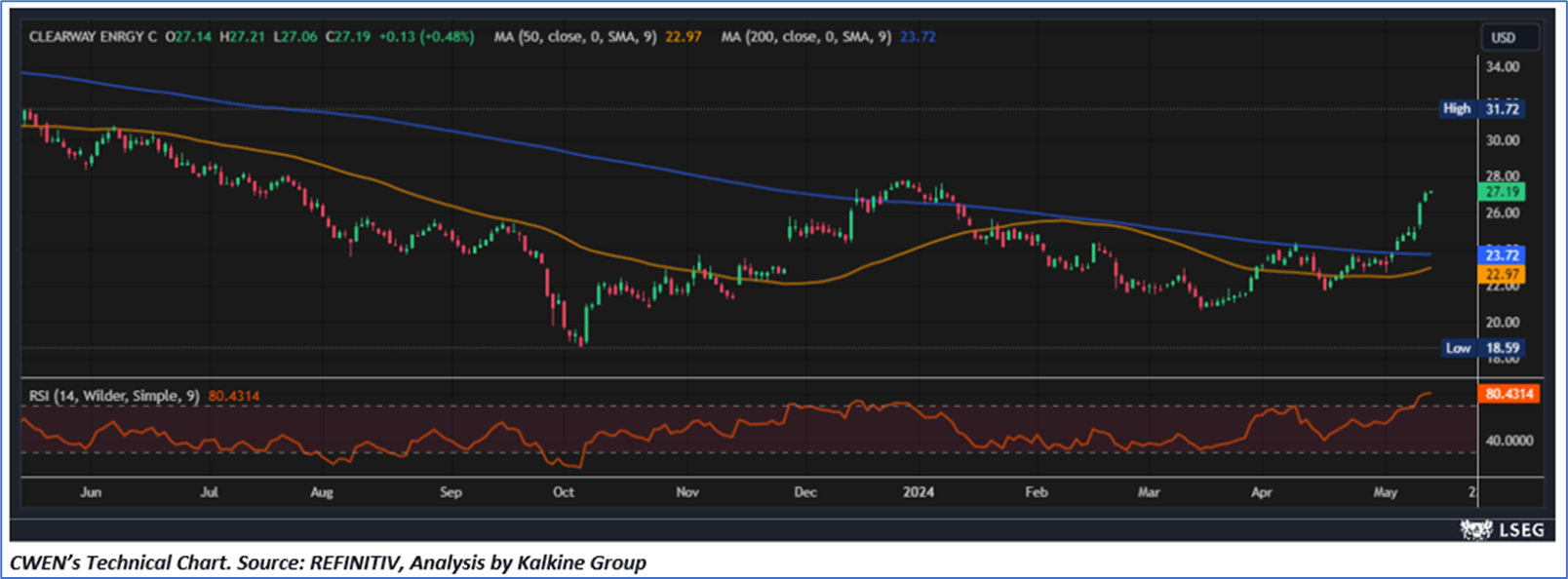Click the 26.00 price axis label
Viewport: 1568px width, 579px height.
(x=1503, y=212)
